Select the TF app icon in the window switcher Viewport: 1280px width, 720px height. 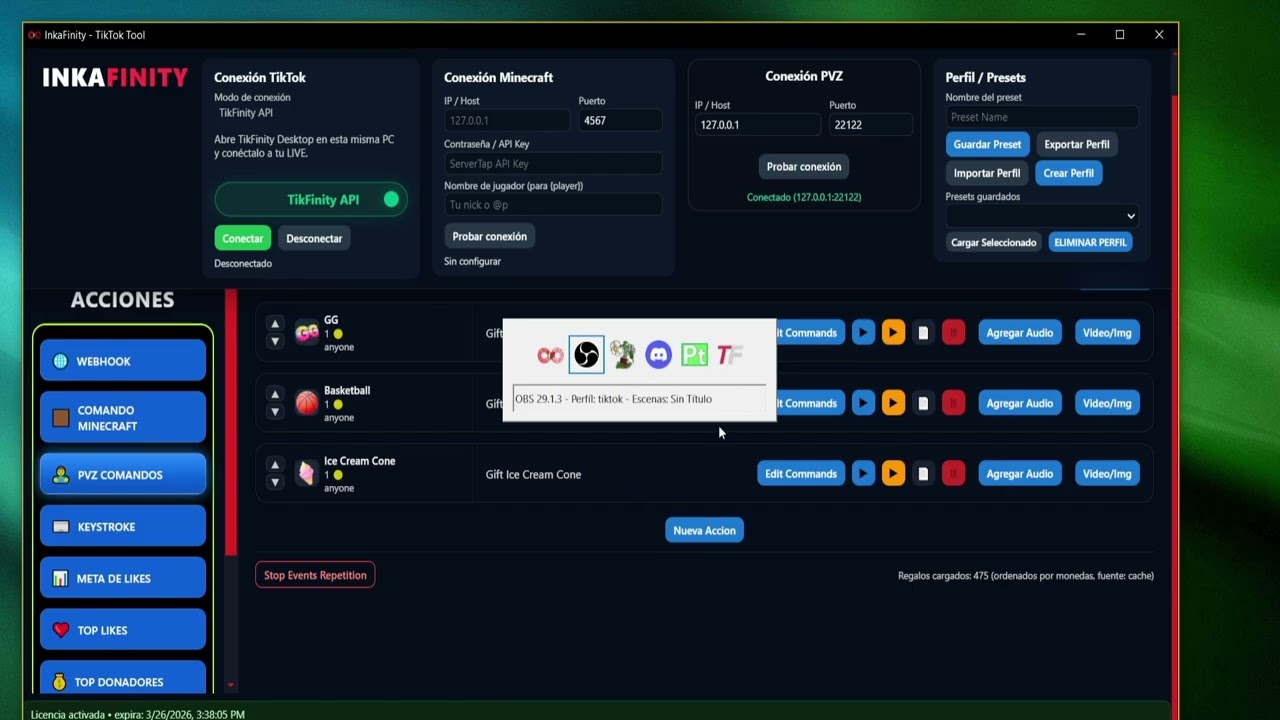pyautogui.click(x=730, y=354)
